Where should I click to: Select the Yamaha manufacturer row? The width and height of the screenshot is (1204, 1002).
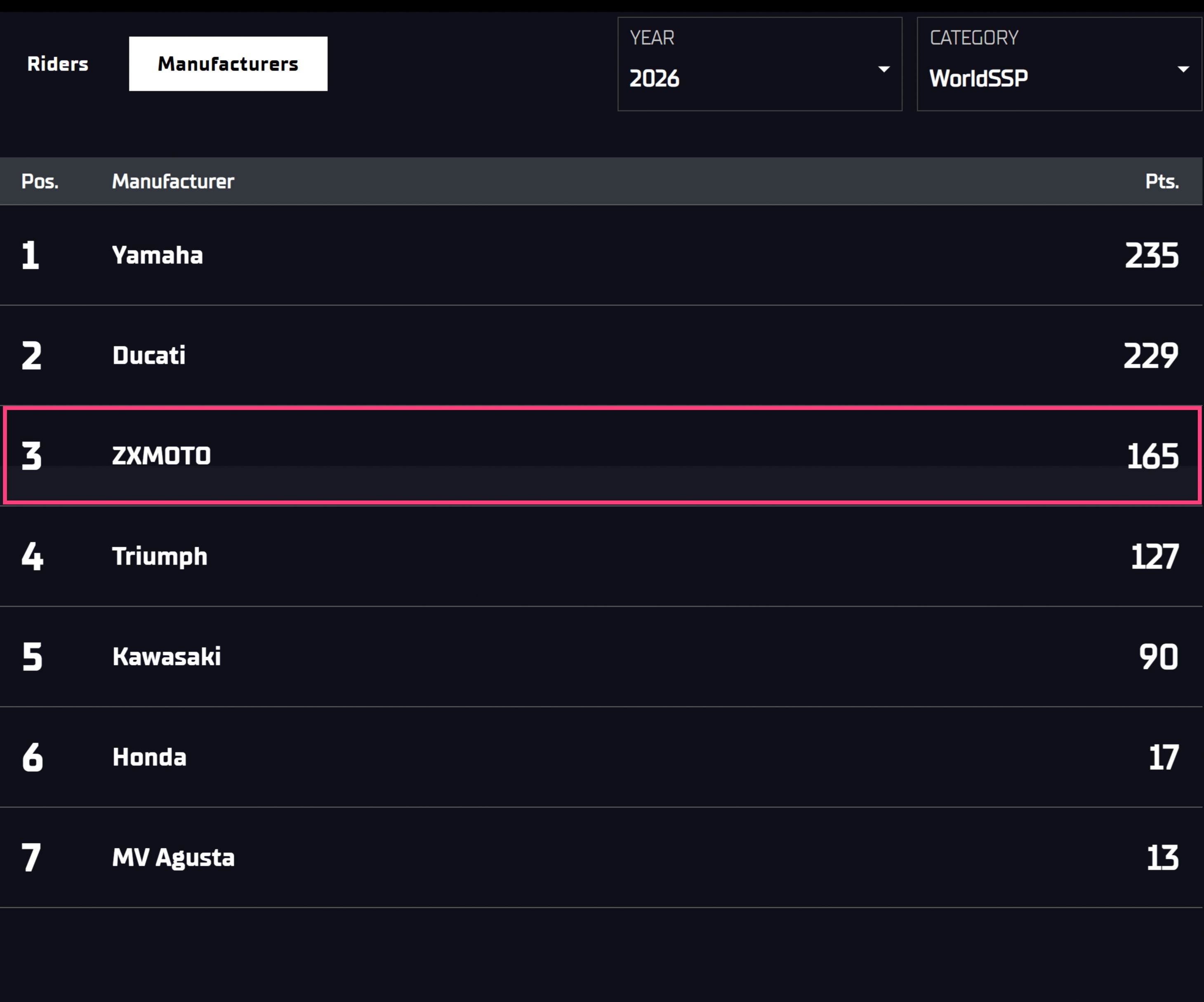coord(601,255)
